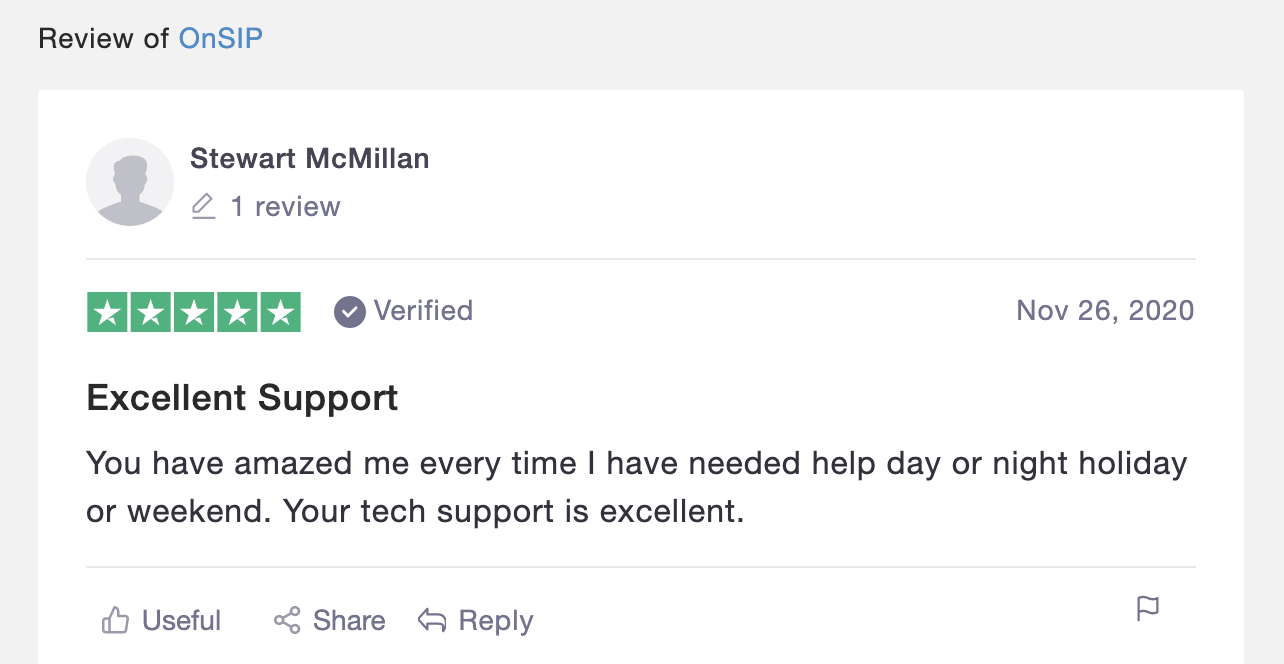The width and height of the screenshot is (1284, 664).
Task: Open the OnSIP company page link
Action: click(220, 37)
